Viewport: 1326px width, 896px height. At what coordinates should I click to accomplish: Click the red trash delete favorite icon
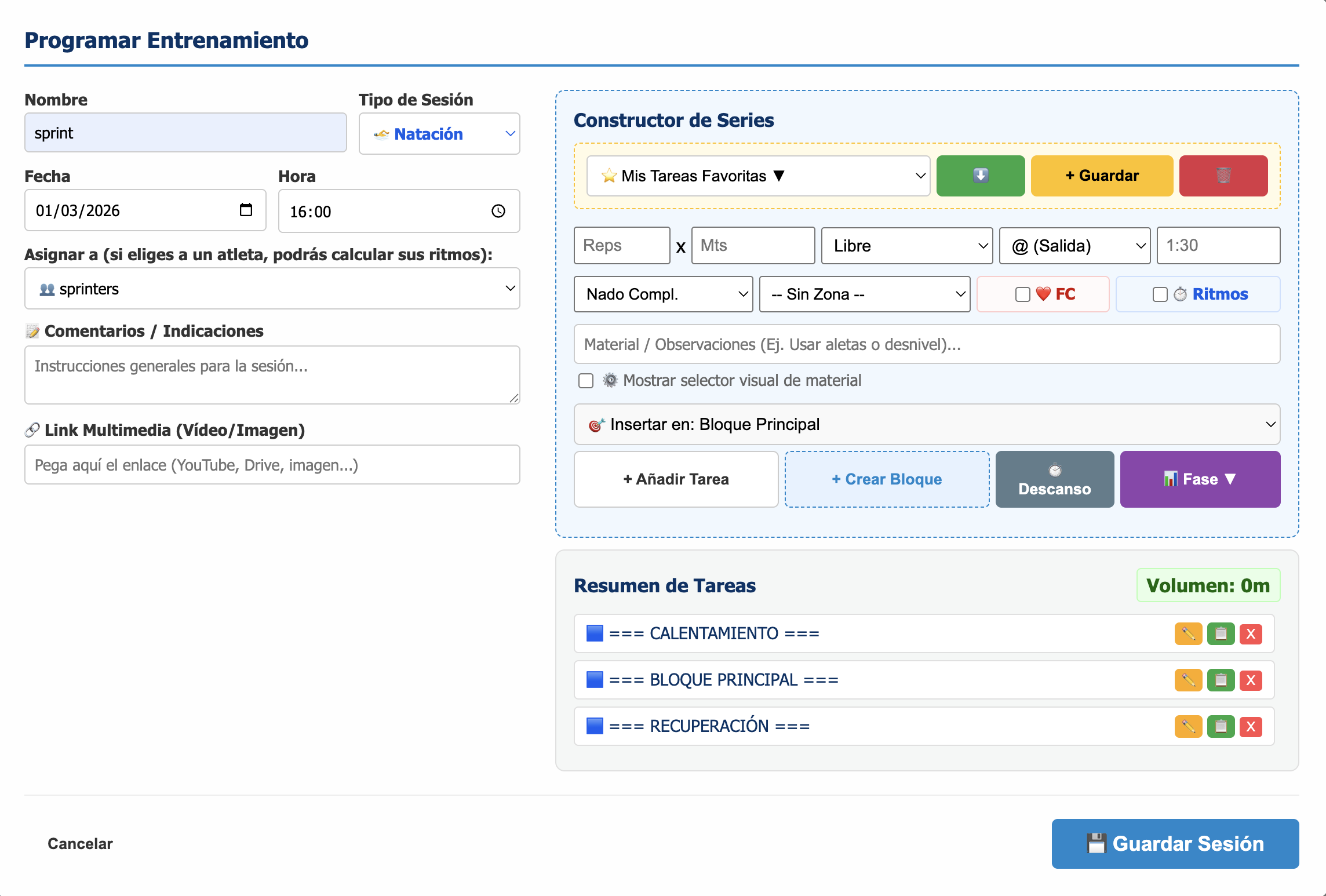tap(1223, 176)
